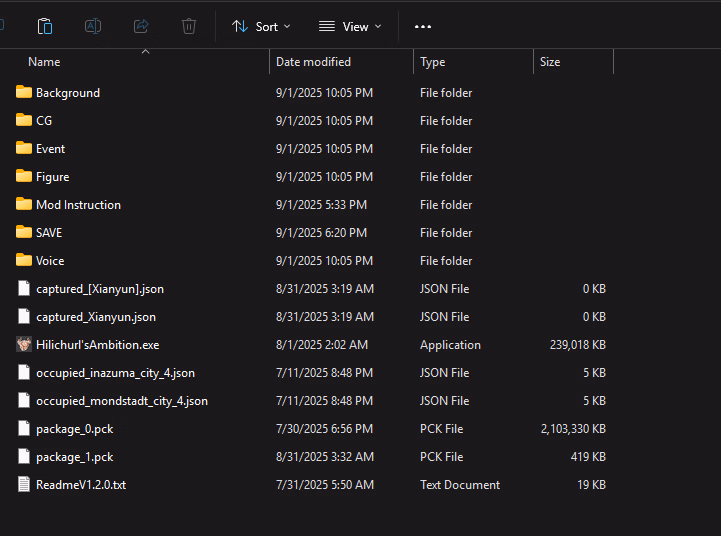Sort by the Date modified column header

[x=313, y=62]
